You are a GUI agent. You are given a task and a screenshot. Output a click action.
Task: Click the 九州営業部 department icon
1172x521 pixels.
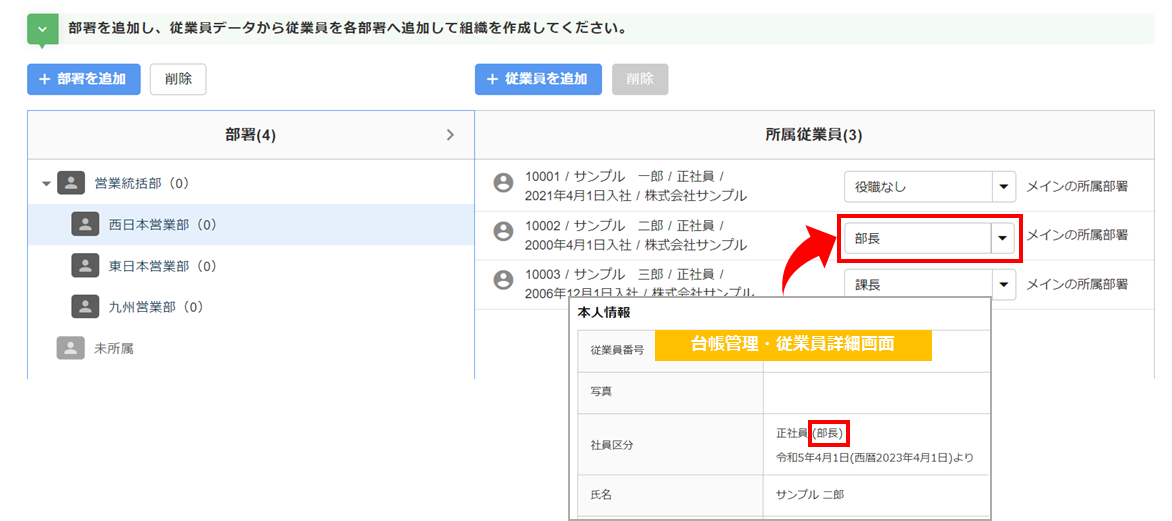(85, 307)
